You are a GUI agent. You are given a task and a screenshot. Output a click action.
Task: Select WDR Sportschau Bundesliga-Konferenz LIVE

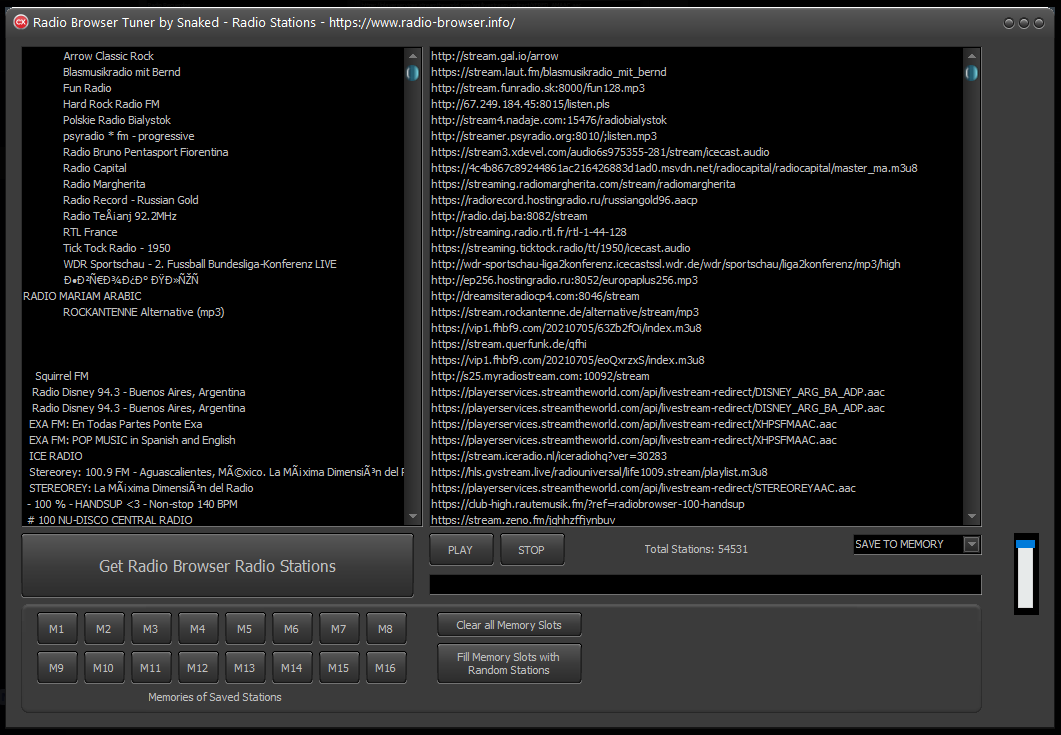[200, 264]
